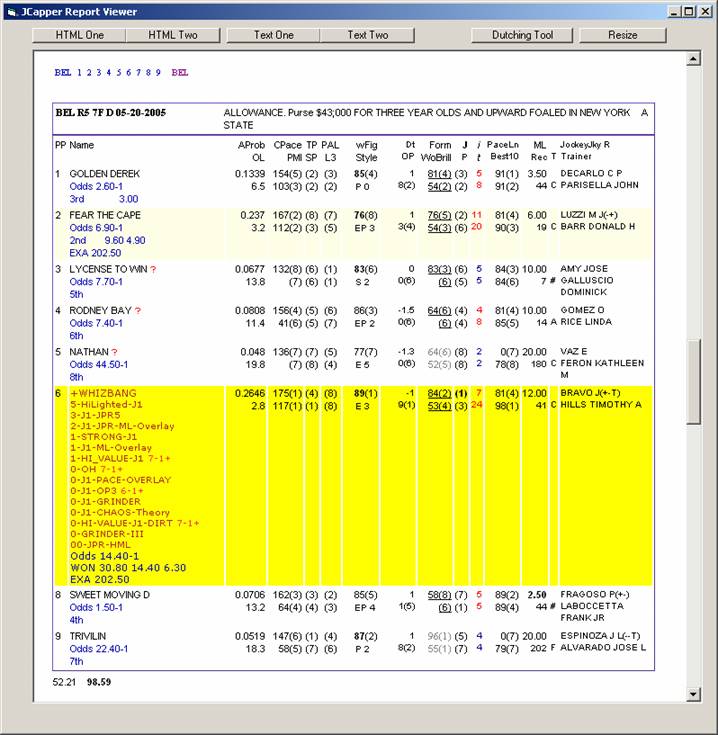Jump to BEL race 8 link
The width and height of the screenshot is (718, 735).
(x=148, y=73)
